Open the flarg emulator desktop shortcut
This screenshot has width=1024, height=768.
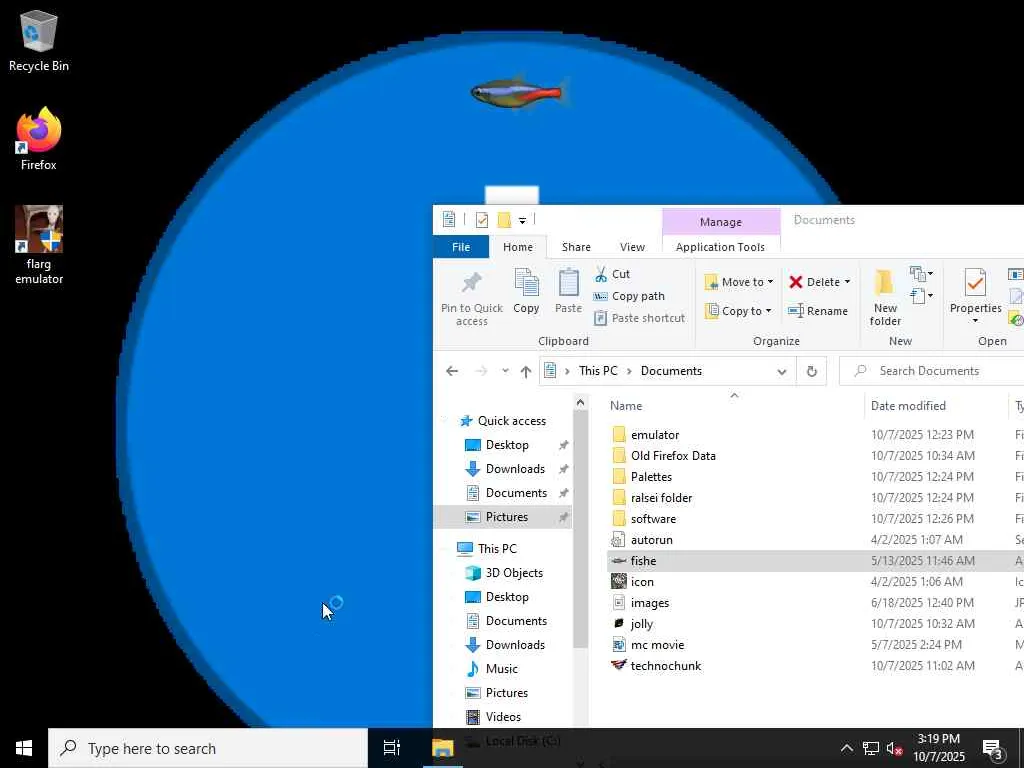pos(39,245)
